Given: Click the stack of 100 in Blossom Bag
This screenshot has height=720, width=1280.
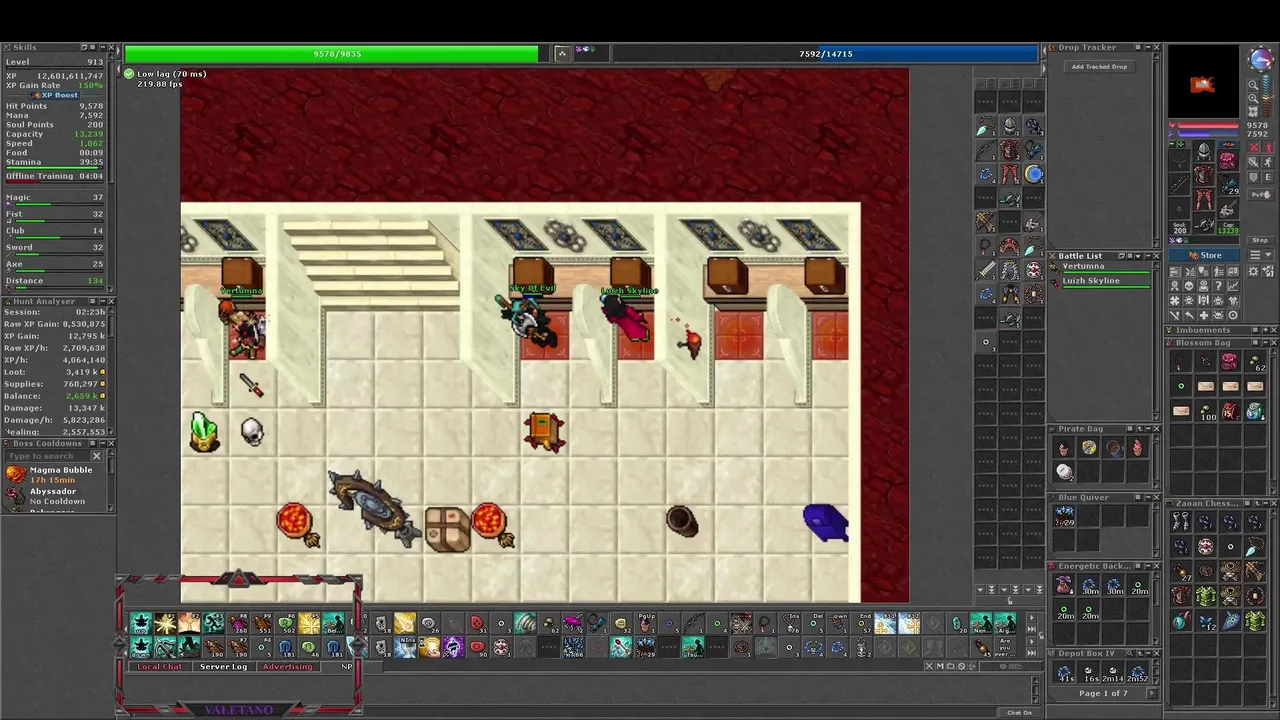Looking at the screenshot, I should (1206, 410).
